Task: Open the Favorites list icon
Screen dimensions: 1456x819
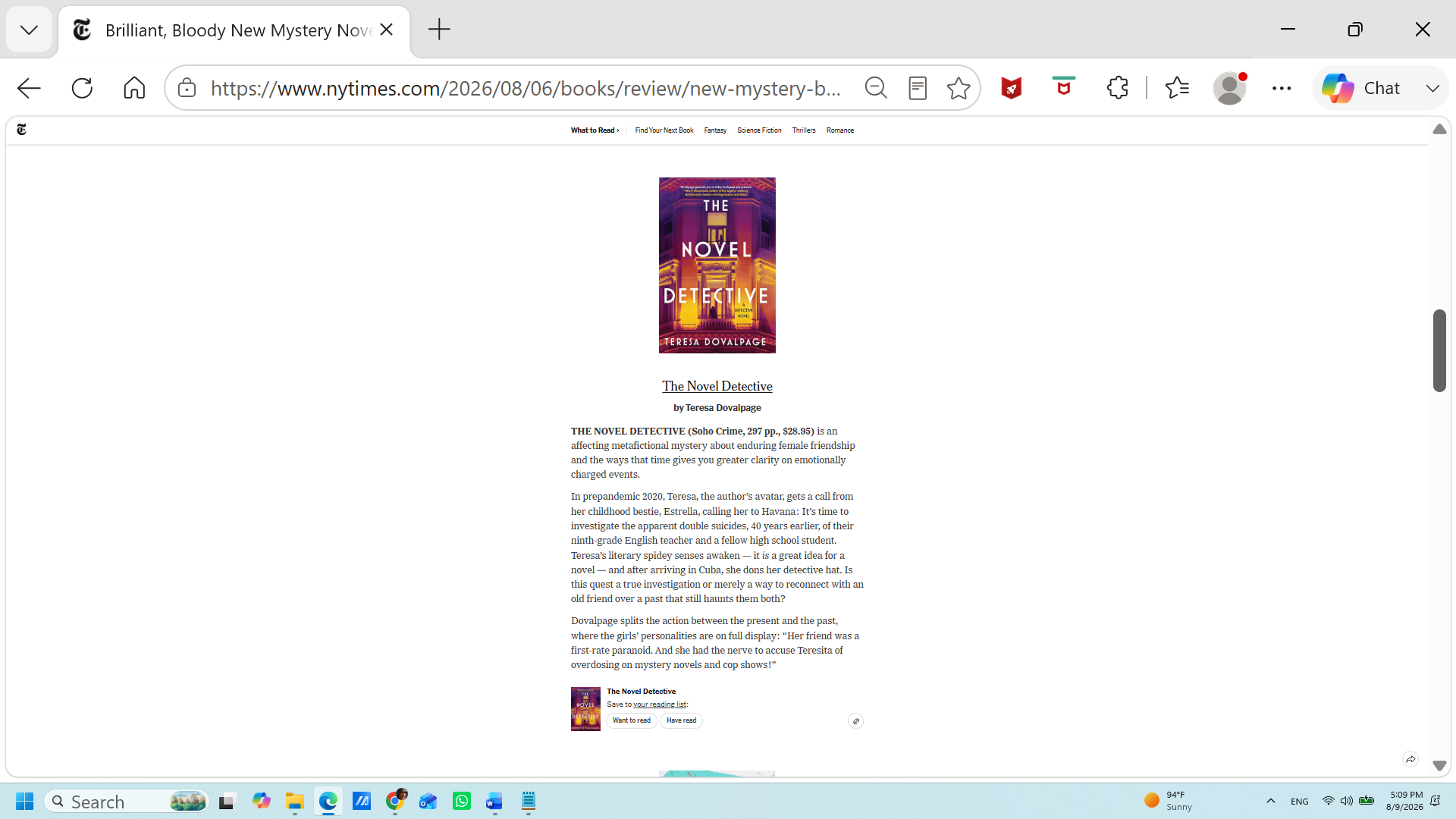Action: point(1177,88)
